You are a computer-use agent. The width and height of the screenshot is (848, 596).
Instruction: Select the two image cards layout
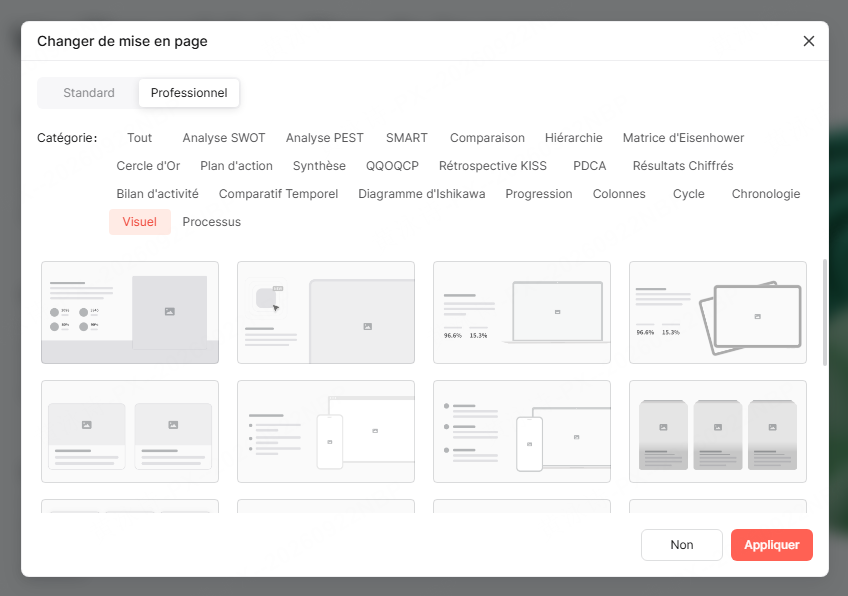click(x=130, y=432)
